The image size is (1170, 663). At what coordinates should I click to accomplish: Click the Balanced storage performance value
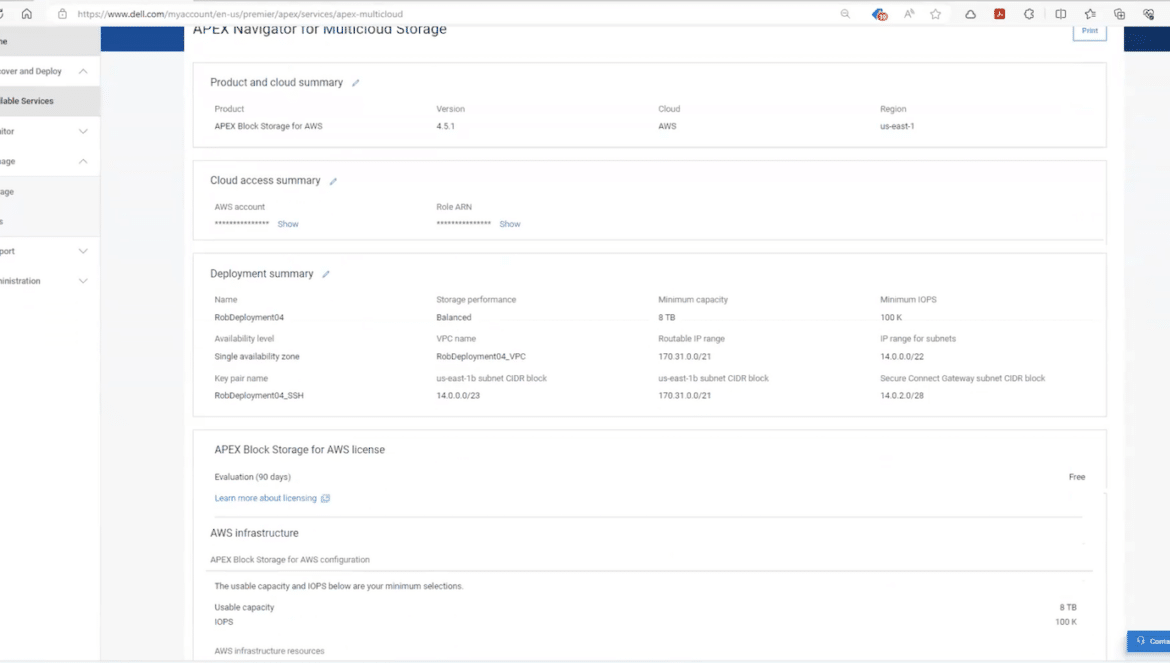tap(454, 318)
